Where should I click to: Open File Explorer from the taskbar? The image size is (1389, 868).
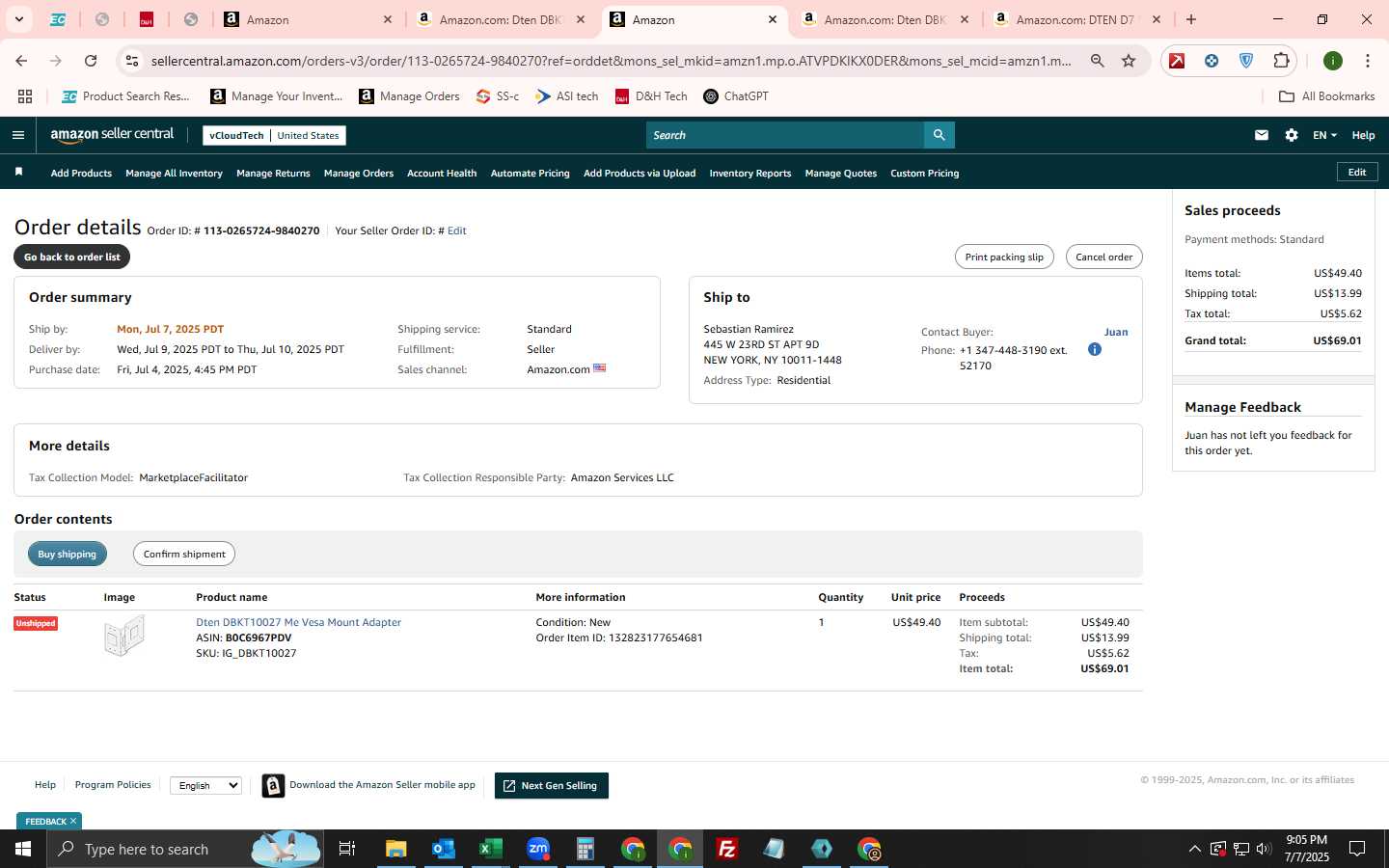tap(396, 849)
